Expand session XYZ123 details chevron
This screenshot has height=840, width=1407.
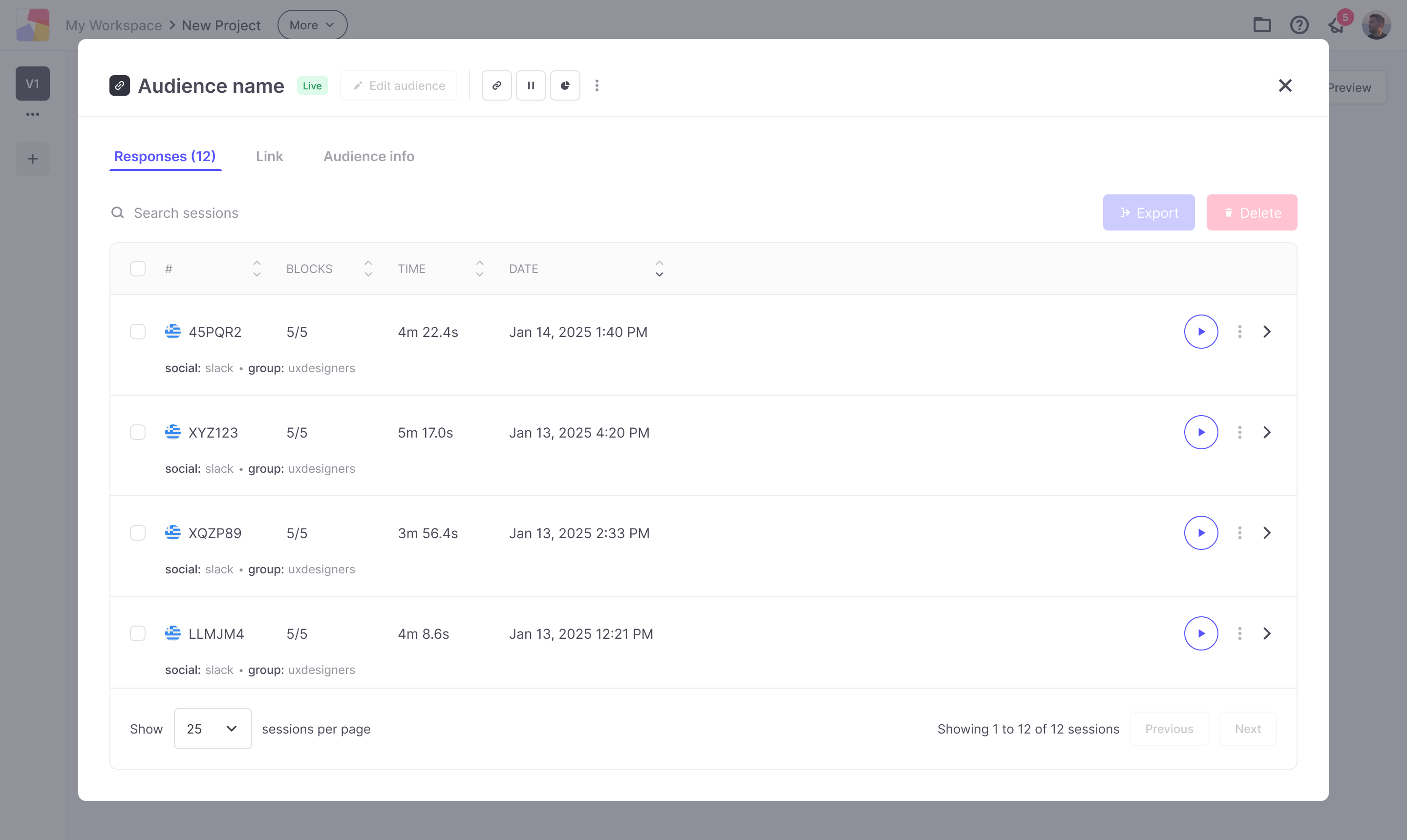(x=1267, y=432)
